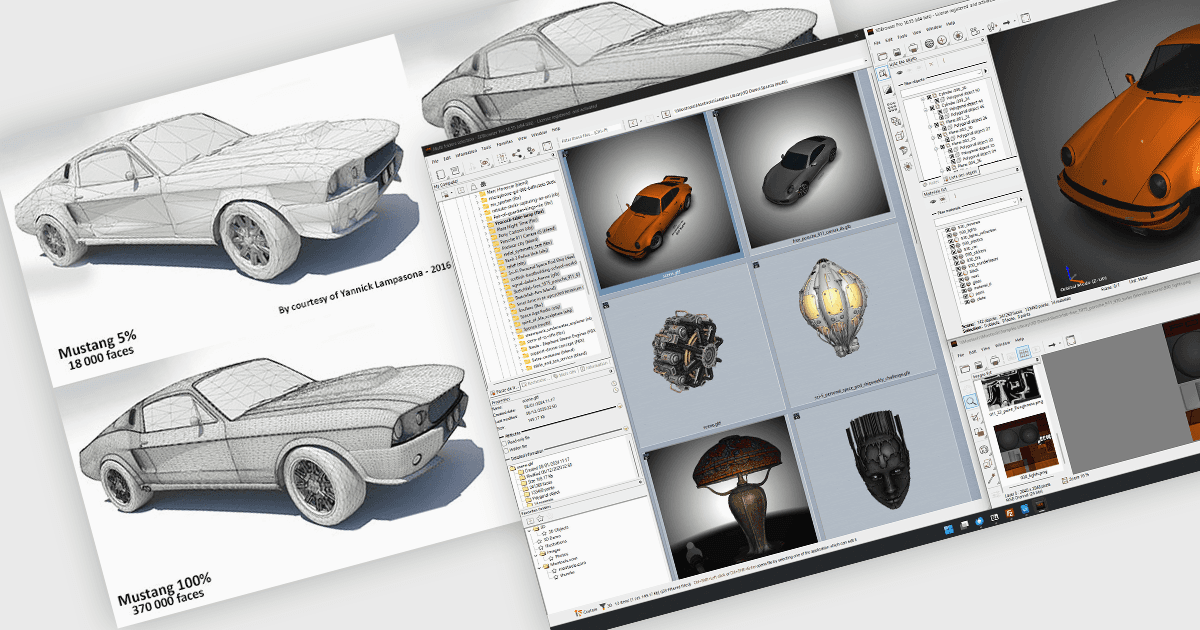This screenshot has height=630, width=1200.
Task: Tick the 'Hidden file' attribute checkbox
Action: (x=506, y=450)
